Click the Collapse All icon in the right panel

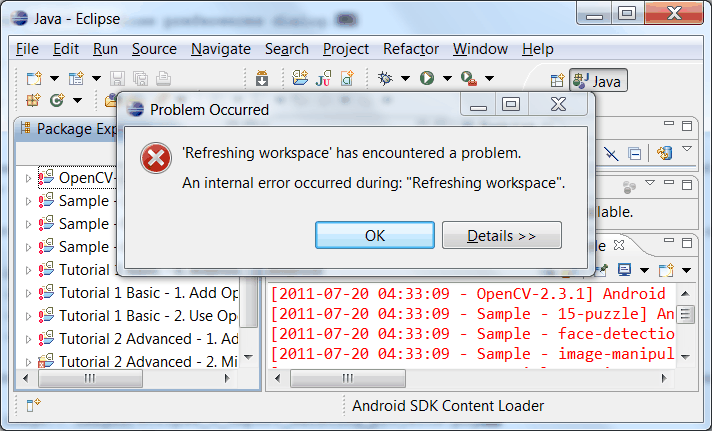[634, 154]
